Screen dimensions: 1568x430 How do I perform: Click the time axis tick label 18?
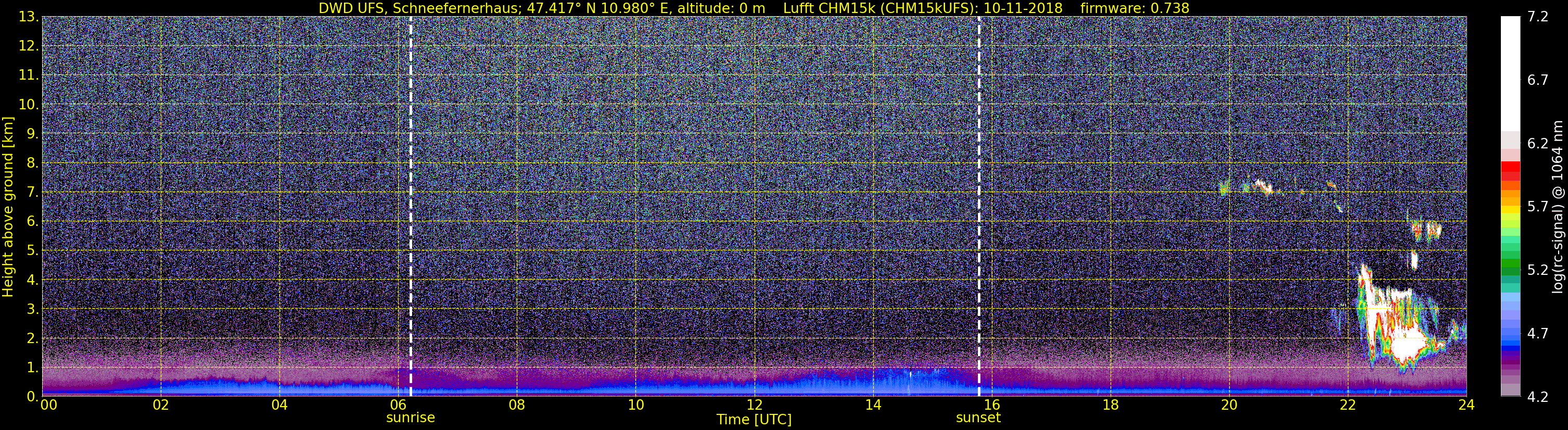1110,405
